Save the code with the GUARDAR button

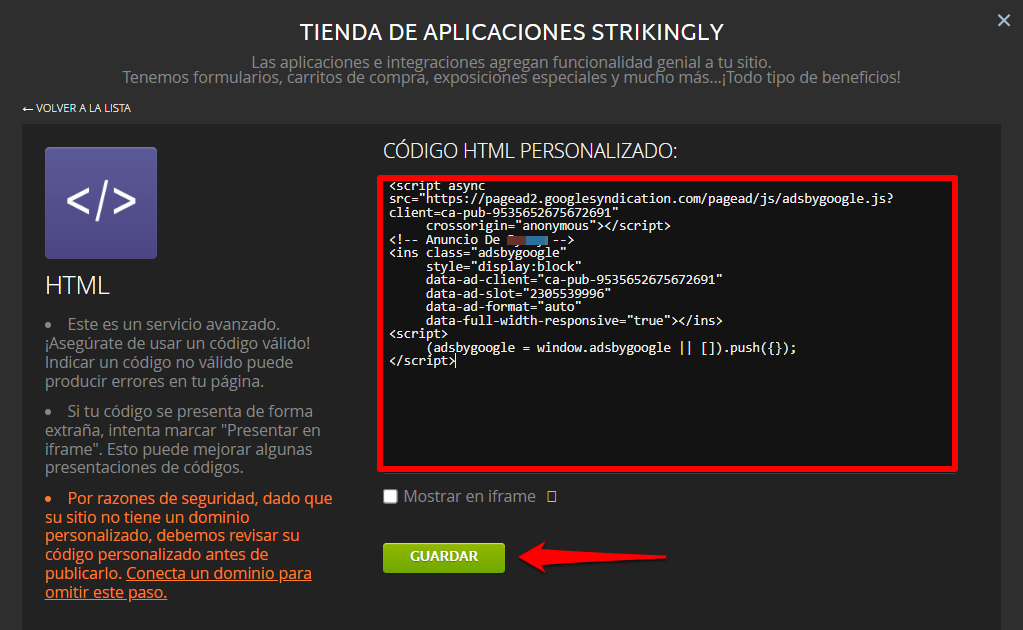tap(444, 558)
